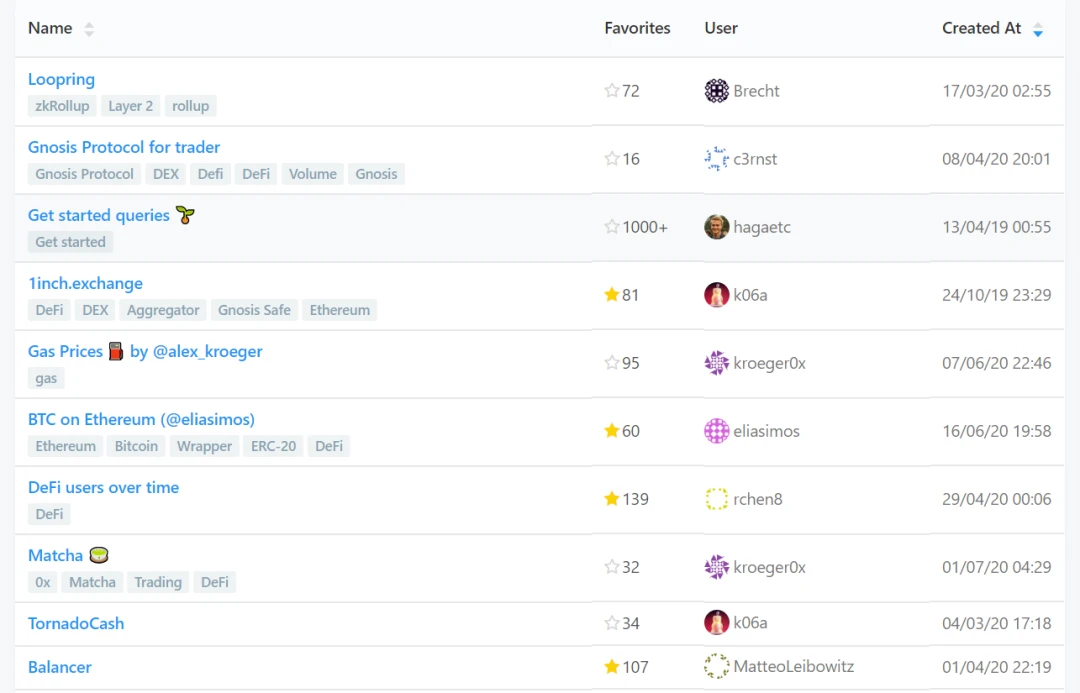The width and height of the screenshot is (1080, 693).
Task: Click the Get started tag
Action: tap(70, 242)
